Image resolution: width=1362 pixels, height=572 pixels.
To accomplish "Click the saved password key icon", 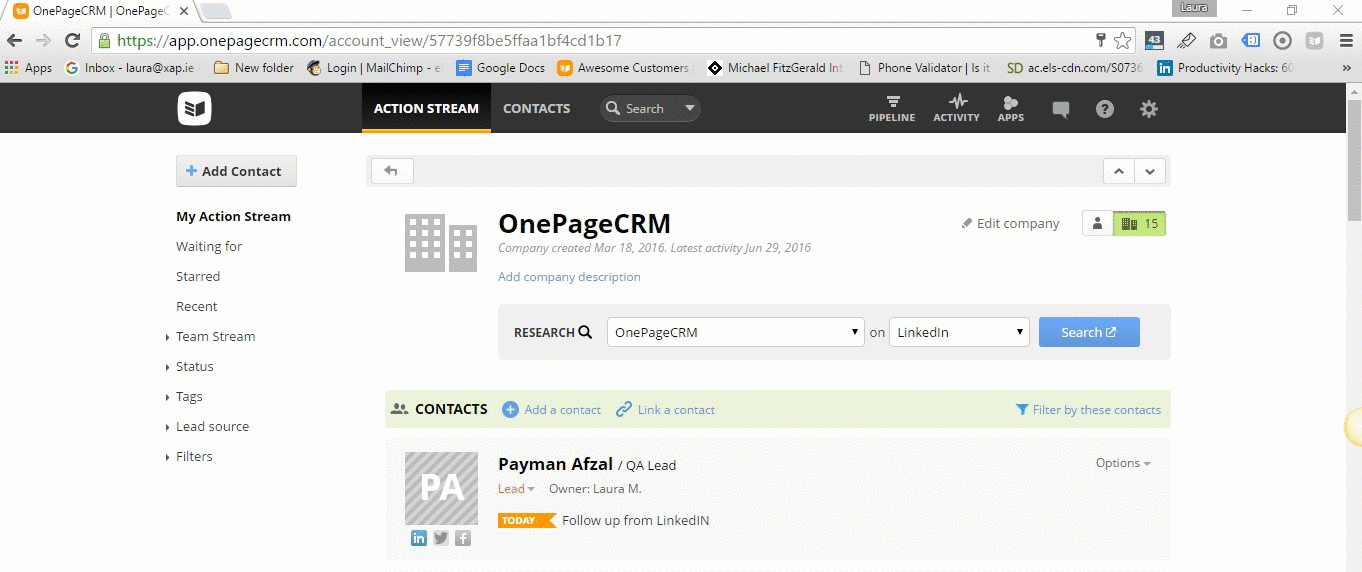I will (1101, 41).
